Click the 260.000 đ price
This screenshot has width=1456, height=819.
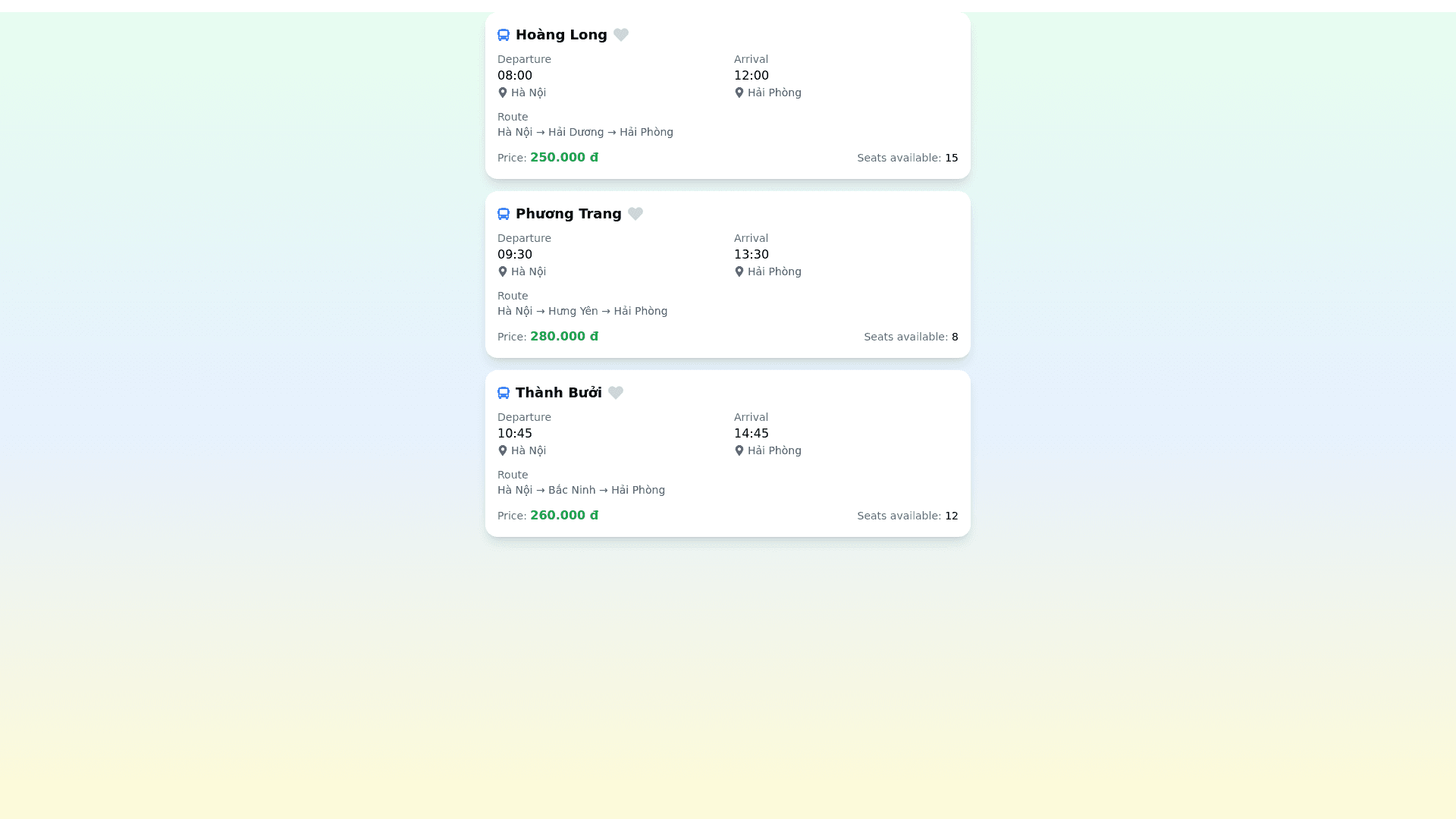pos(563,516)
